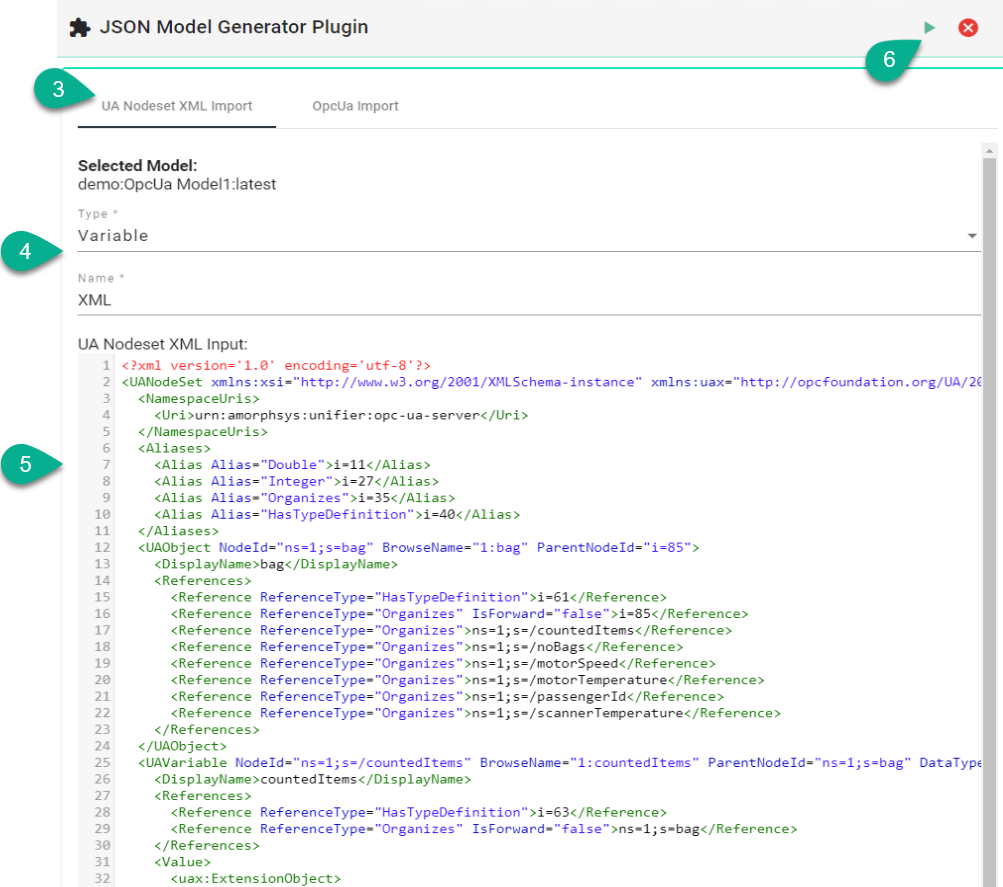The image size is (1003, 887).
Task: Click line number 12 in the editor gutter
Action: [x=102, y=548]
